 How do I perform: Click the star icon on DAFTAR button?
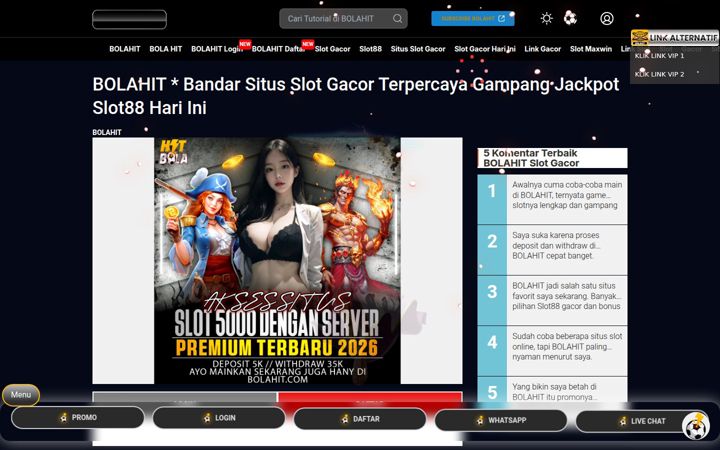click(x=345, y=419)
